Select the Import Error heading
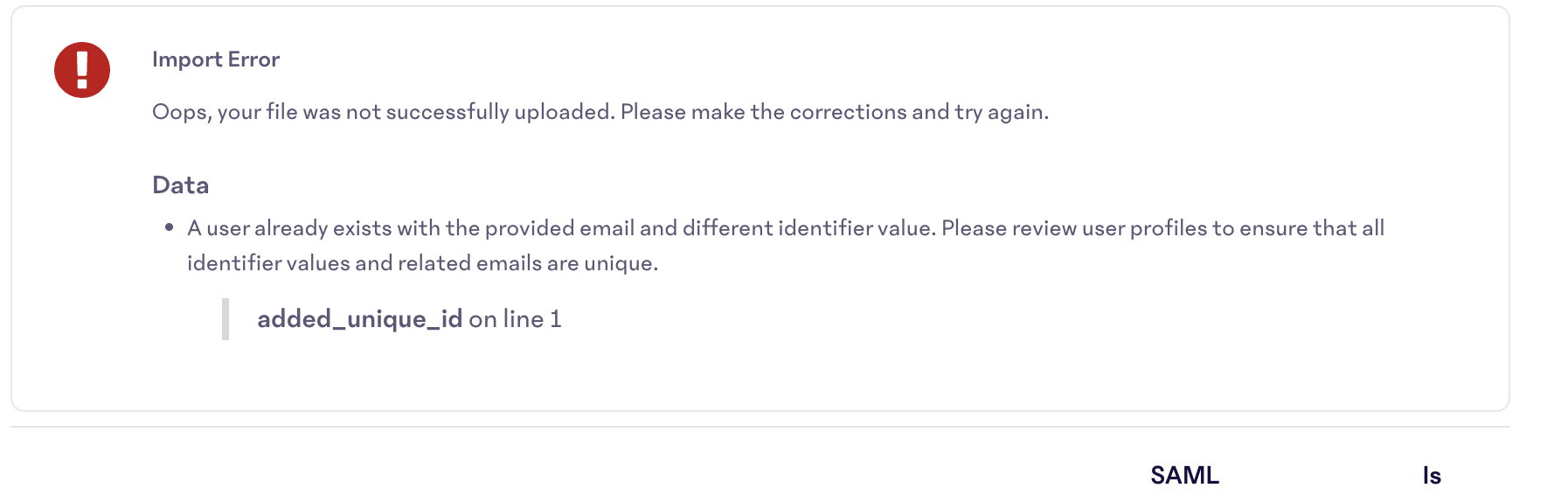This screenshot has height=502, width=1568. (216, 59)
